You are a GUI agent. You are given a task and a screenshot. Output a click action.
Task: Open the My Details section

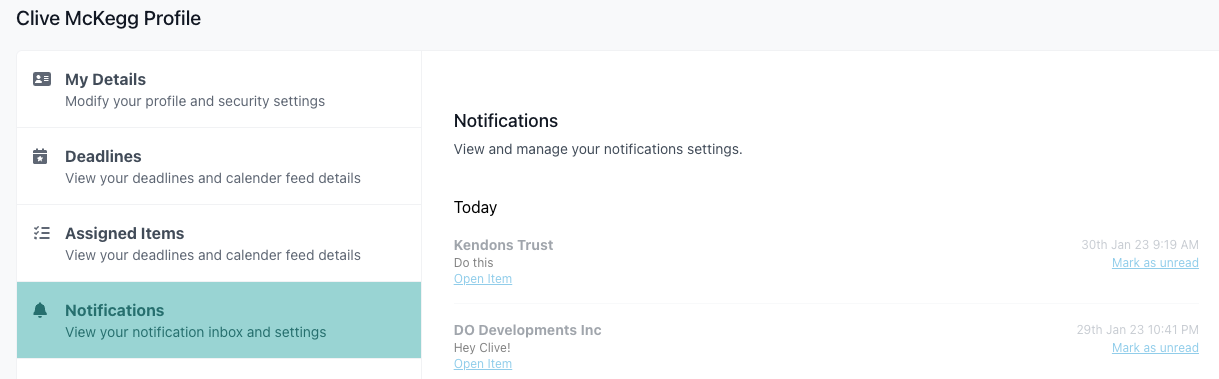tap(219, 89)
